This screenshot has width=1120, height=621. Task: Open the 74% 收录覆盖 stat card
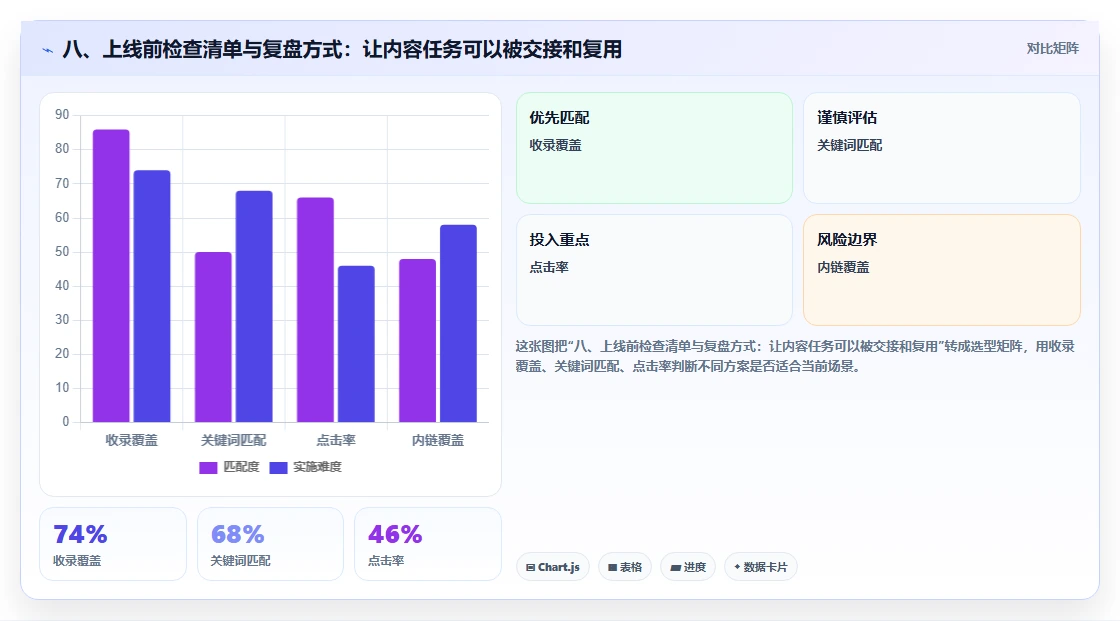click(113, 544)
